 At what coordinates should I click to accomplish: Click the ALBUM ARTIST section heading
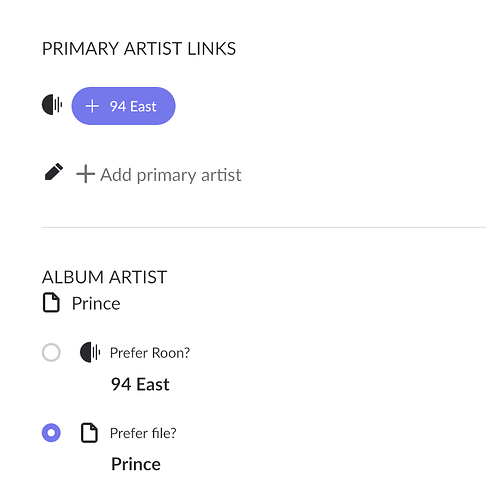(104, 277)
